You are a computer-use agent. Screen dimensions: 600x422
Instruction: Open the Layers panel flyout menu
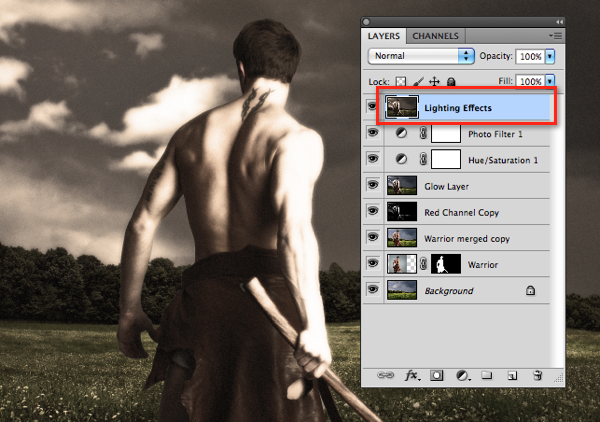tap(555, 36)
